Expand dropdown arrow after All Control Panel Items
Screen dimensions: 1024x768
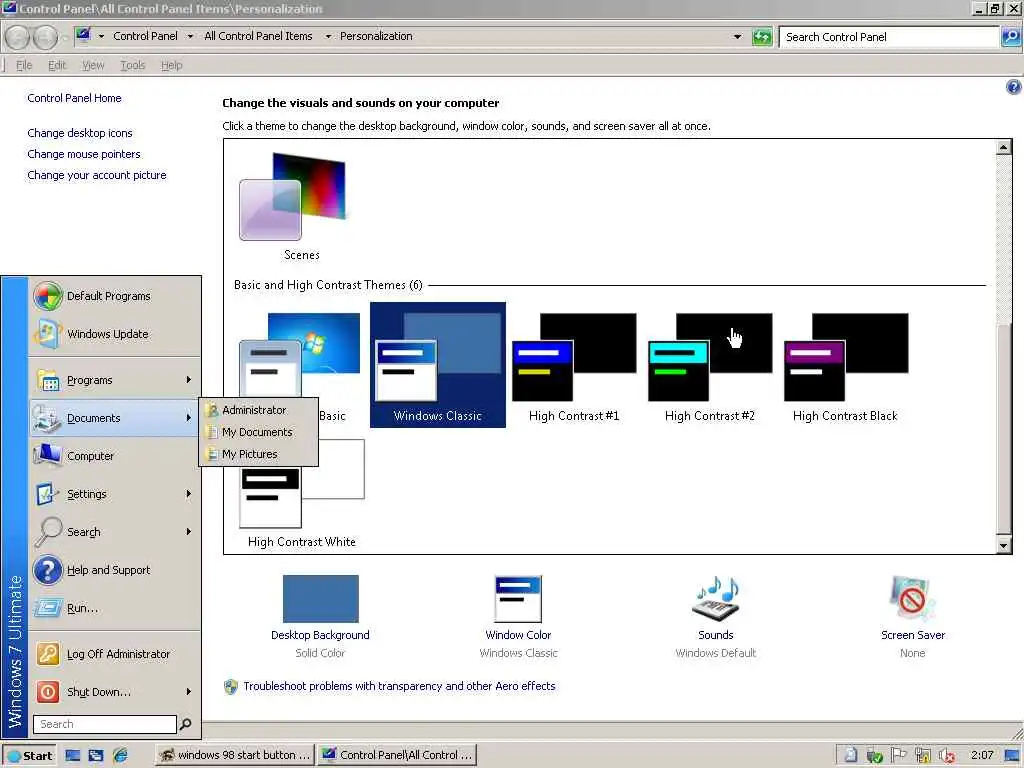tap(328, 37)
